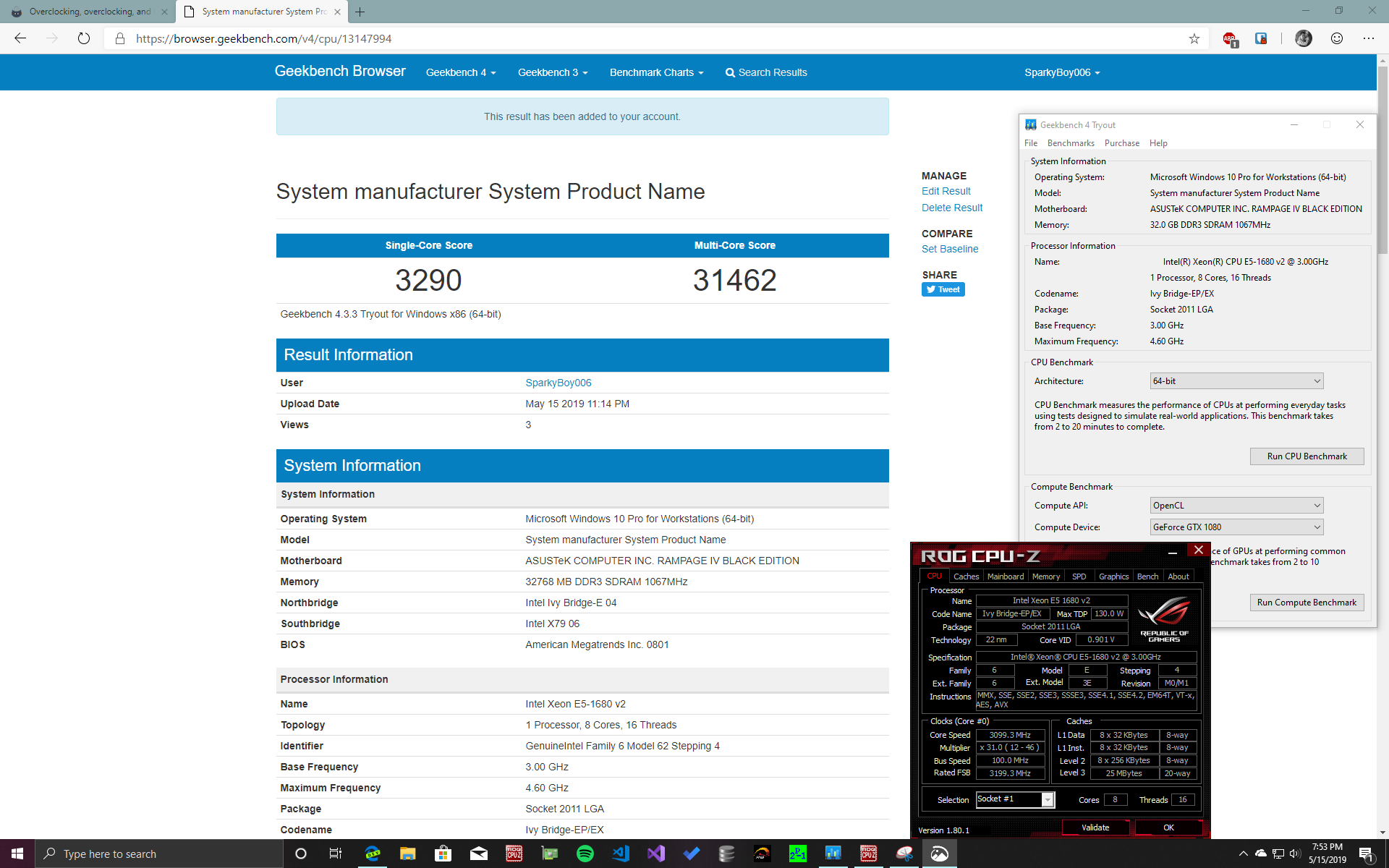1389x868 pixels.
Task: Open Snipping tool from taskbar
Action: [904, 854]
